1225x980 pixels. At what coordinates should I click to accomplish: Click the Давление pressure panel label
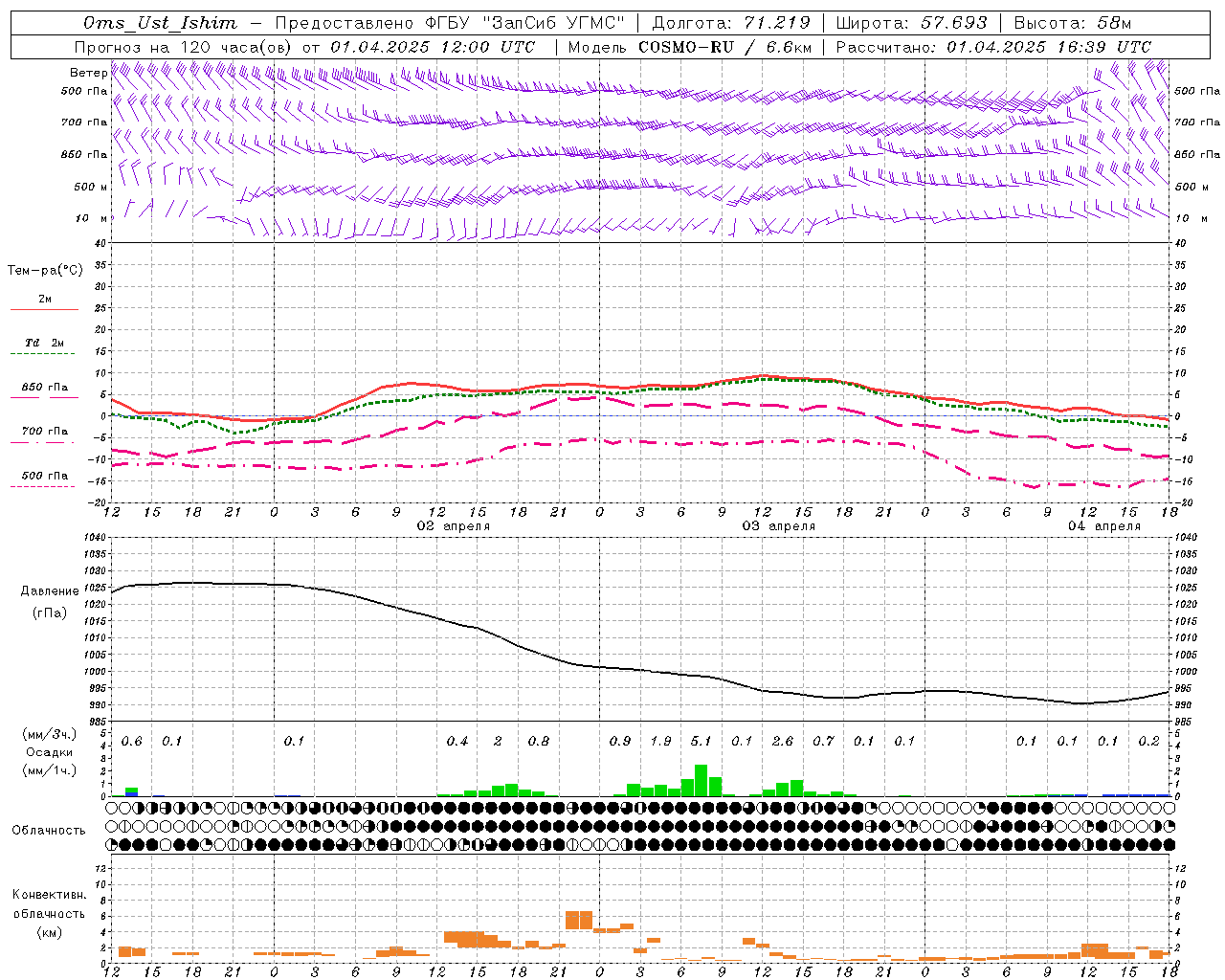[x=50, y=591]
